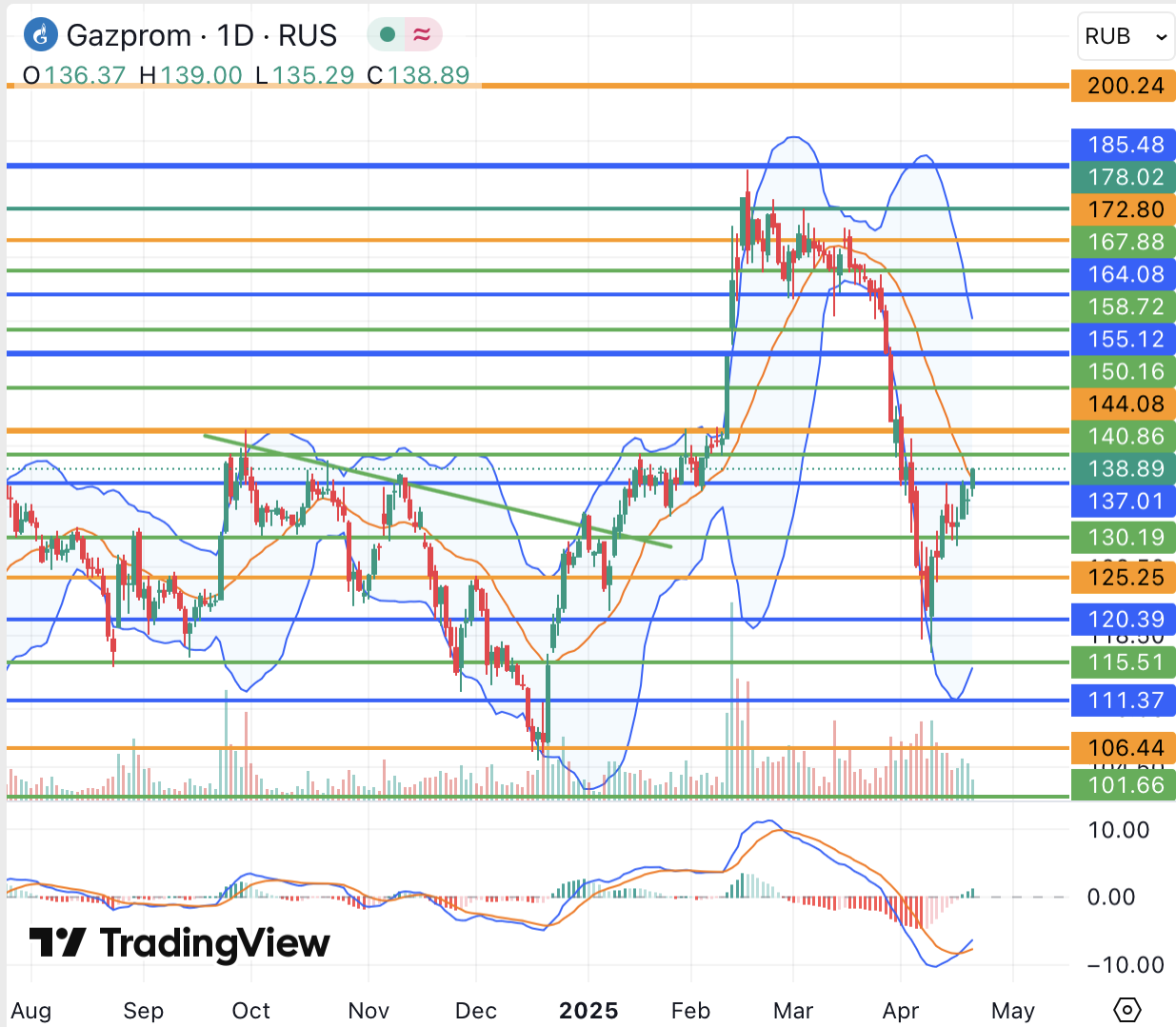This screenshot has width=1176, height=1027.
Task: Select the 2025 year marker
Action: coord(588,1011)
